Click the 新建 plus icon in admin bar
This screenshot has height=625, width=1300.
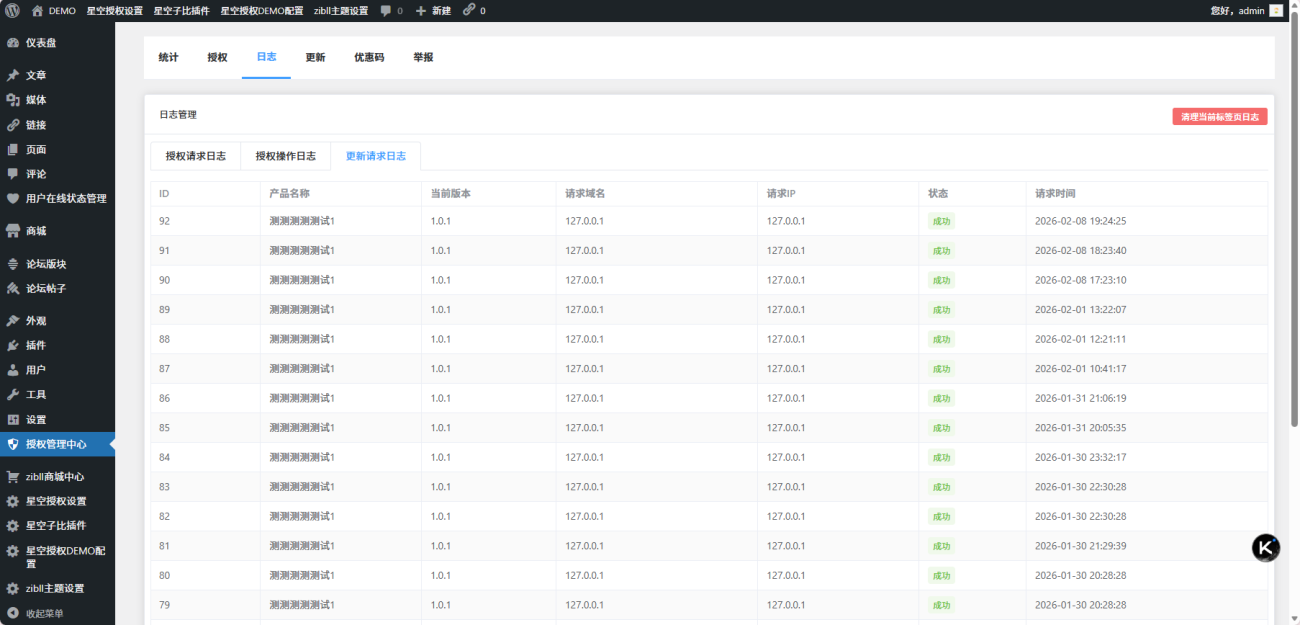point(421,11)
